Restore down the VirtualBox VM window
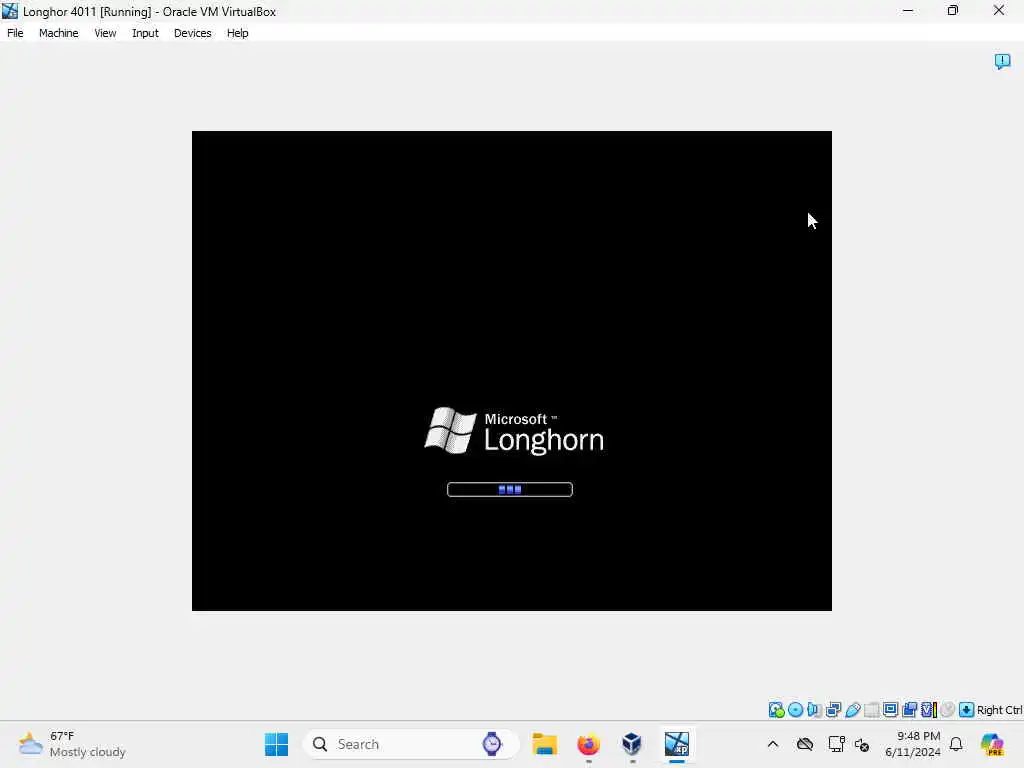Image resolution: width=1024 pixels, height=768 pixels. pos(953,10)
